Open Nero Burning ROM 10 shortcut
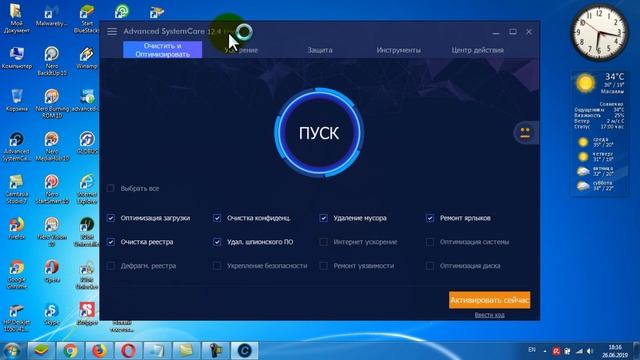 (x=52, y=103)
